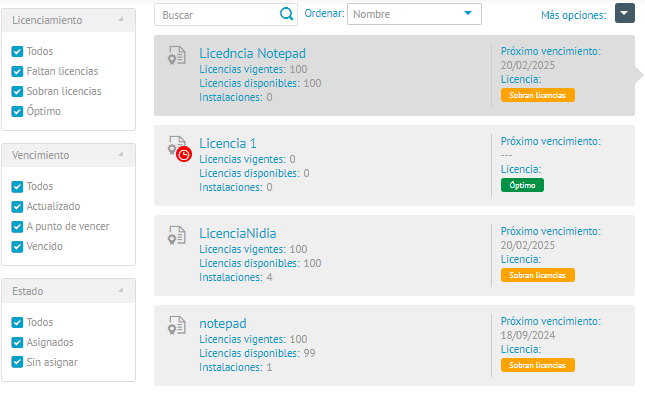
Task: Open the Licedncia Notepad license
Action: (x=252, y=53)
